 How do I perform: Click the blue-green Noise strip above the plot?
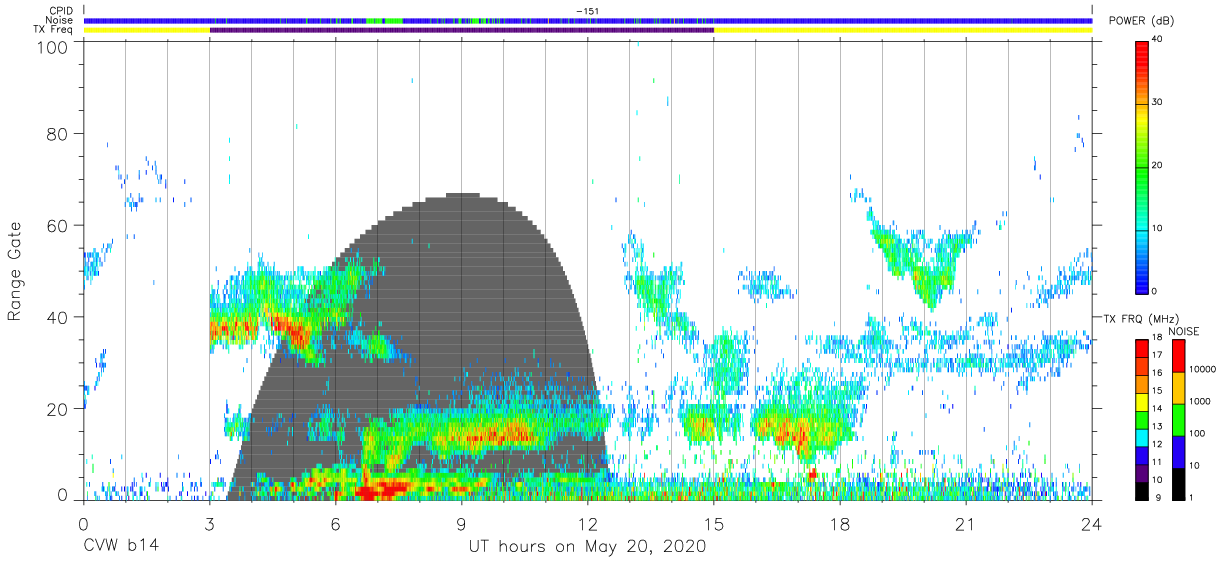tap(588, 20)
